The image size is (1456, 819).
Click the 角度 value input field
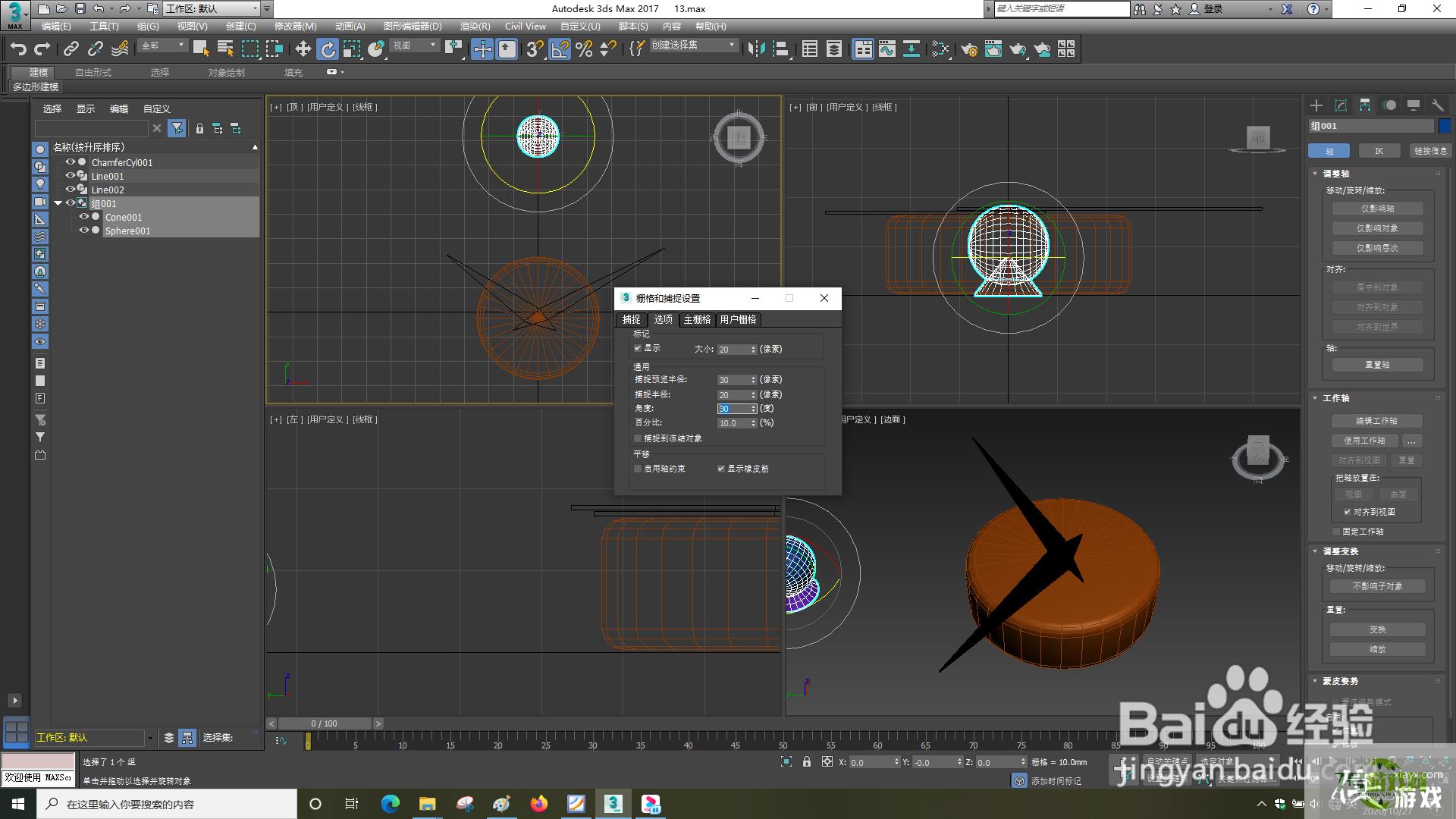[733, 409]
